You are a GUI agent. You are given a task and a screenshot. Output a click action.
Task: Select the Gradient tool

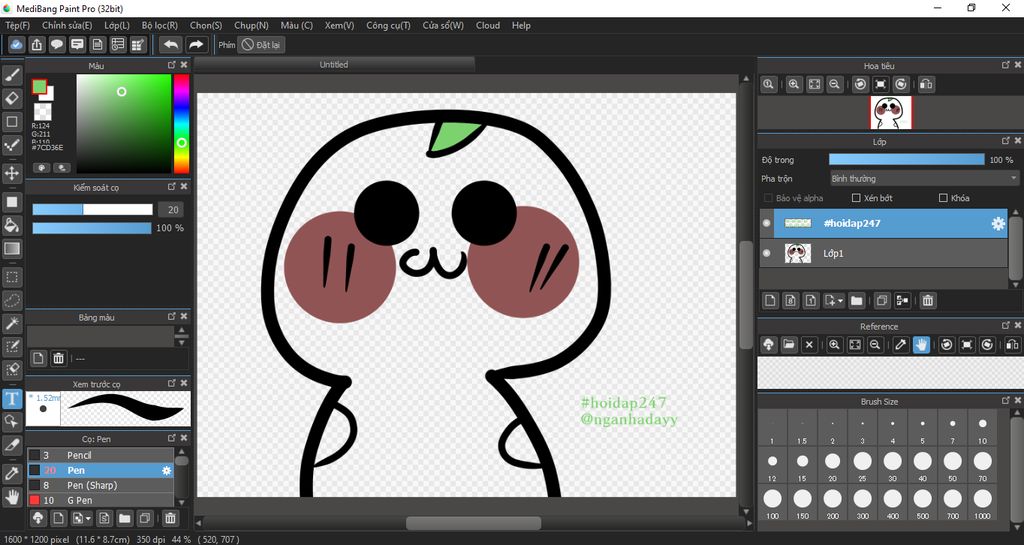click(x=12, y=248)
